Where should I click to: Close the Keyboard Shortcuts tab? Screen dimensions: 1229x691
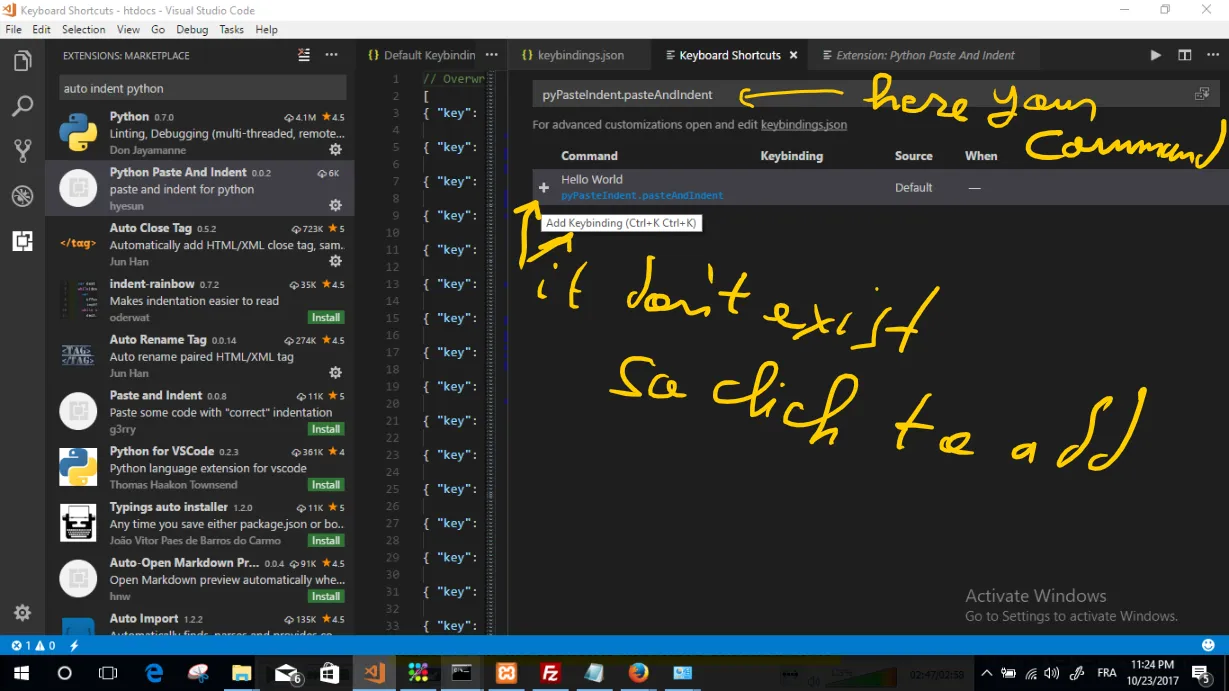tap(794, 56)
